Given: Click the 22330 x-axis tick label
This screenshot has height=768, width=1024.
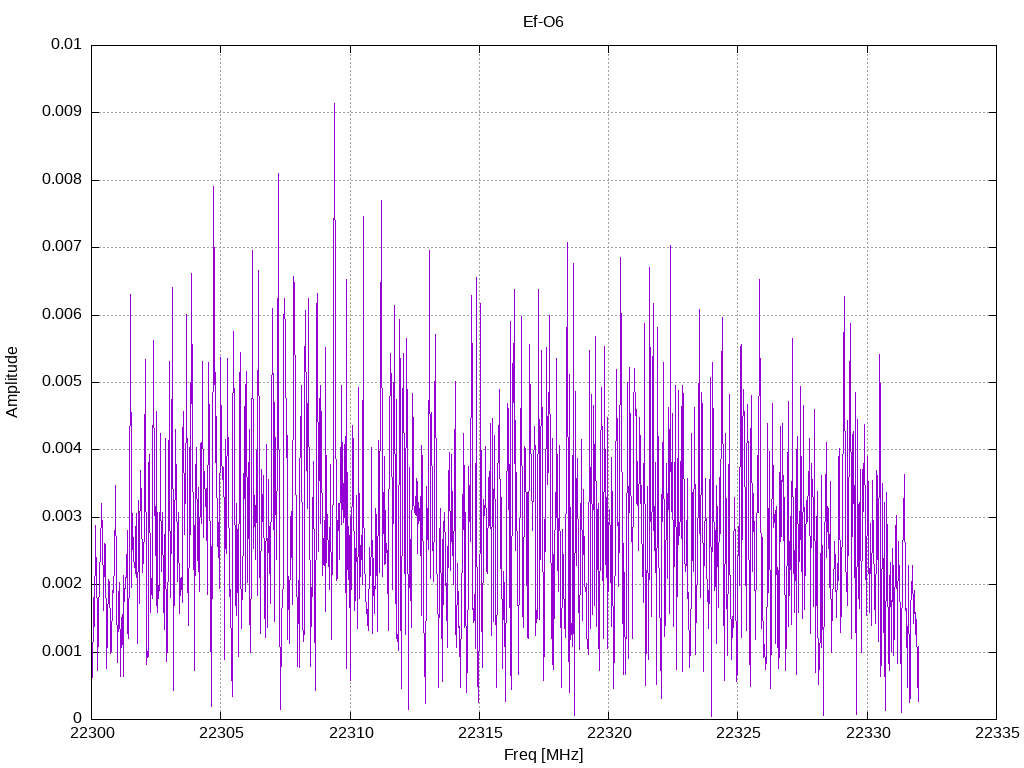Looking at the screenshot, I should (867, 733).
